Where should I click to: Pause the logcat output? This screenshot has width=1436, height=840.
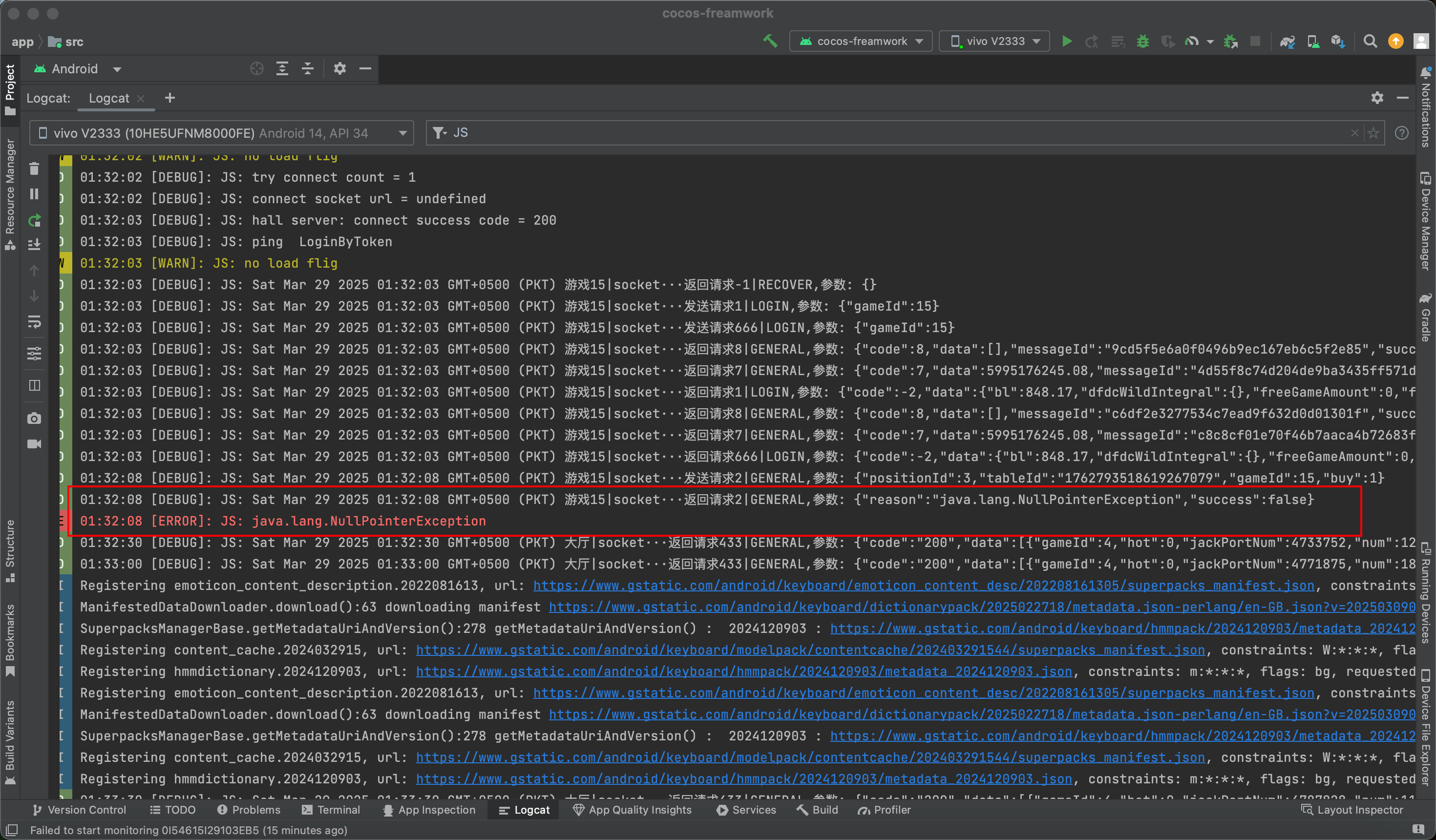[x=34, y=194]
